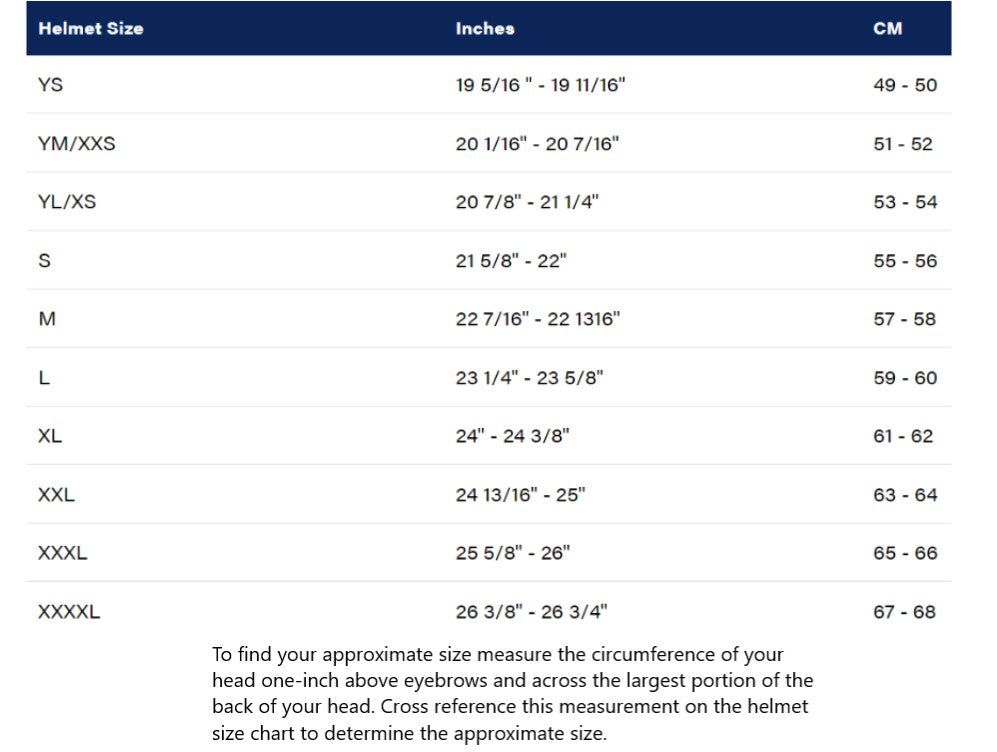Click the 67 - 68 CM value
This screenshot has height=752, width=997.
click(x=905, y=612)
